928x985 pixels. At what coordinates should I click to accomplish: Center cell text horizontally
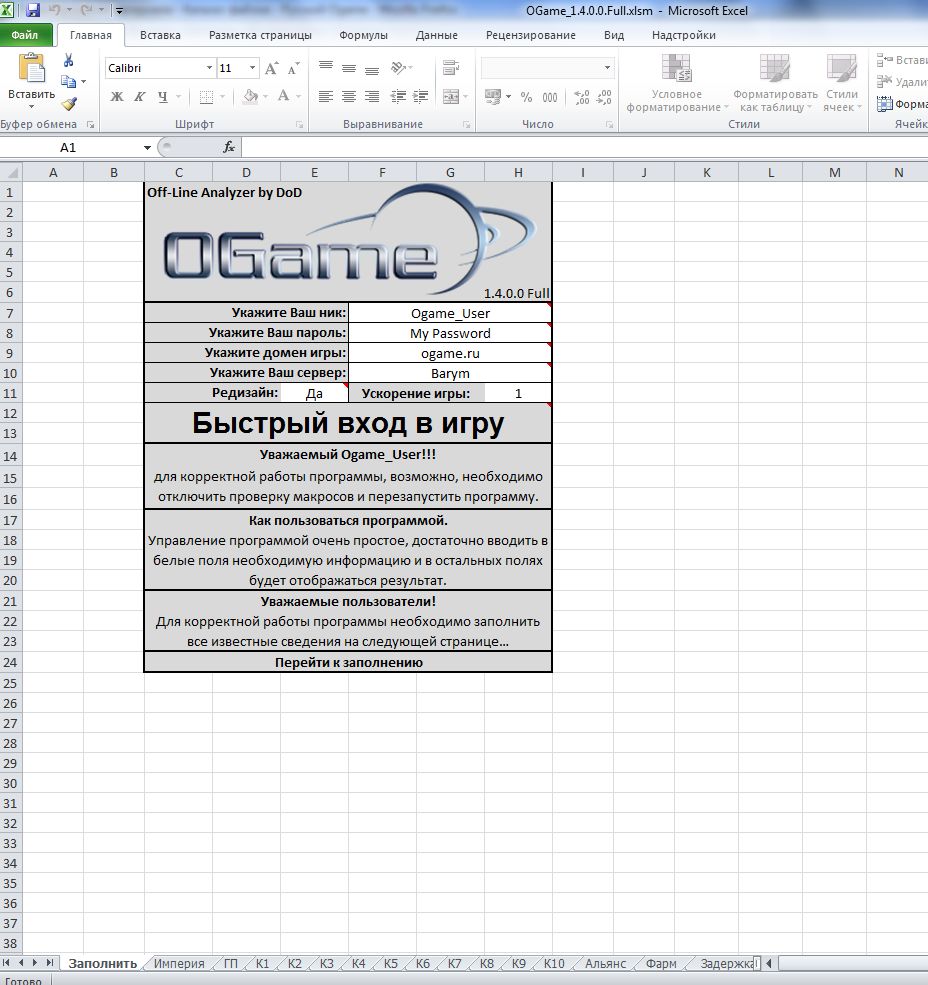349,96
